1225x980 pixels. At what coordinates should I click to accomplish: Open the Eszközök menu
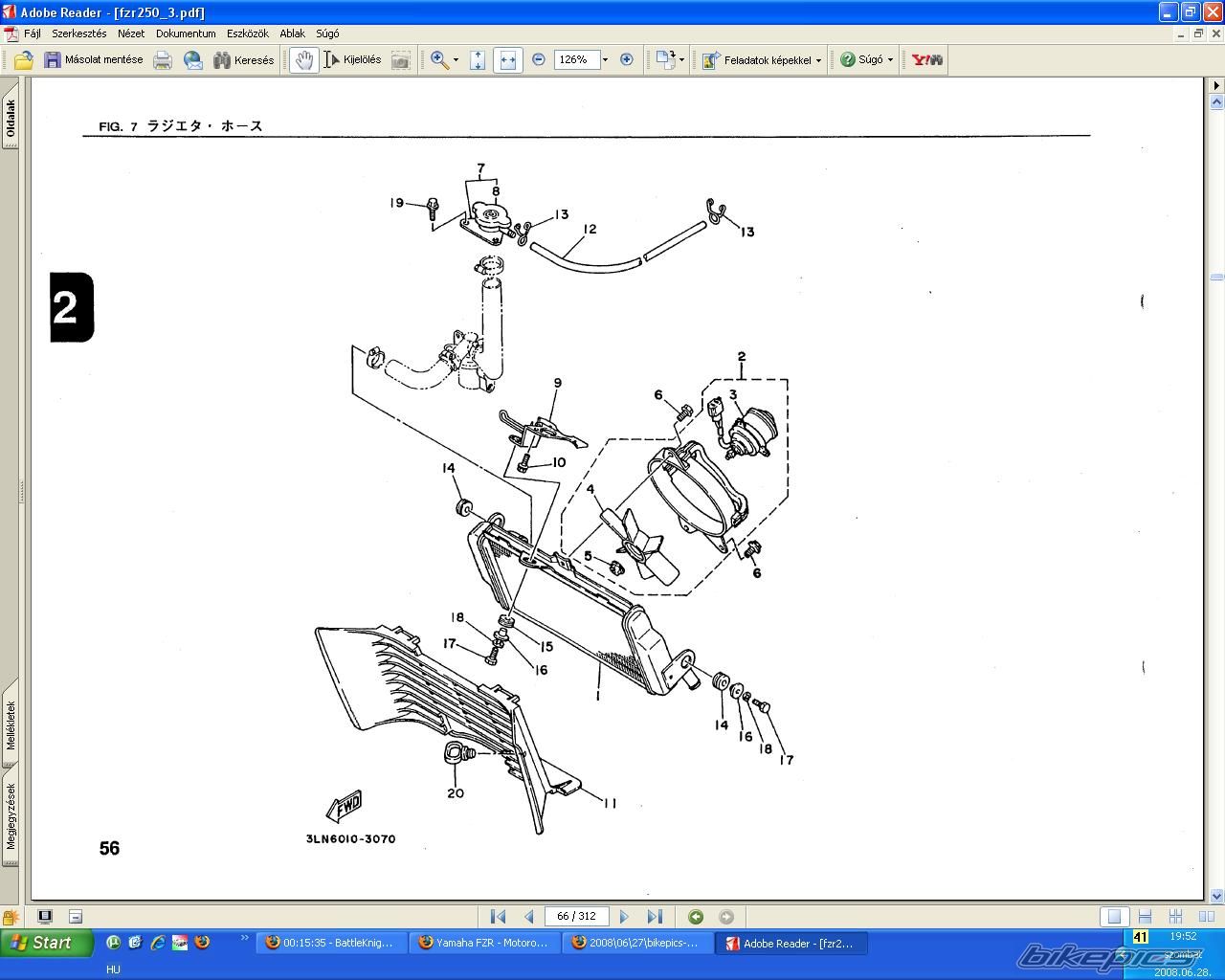(248, 33)
